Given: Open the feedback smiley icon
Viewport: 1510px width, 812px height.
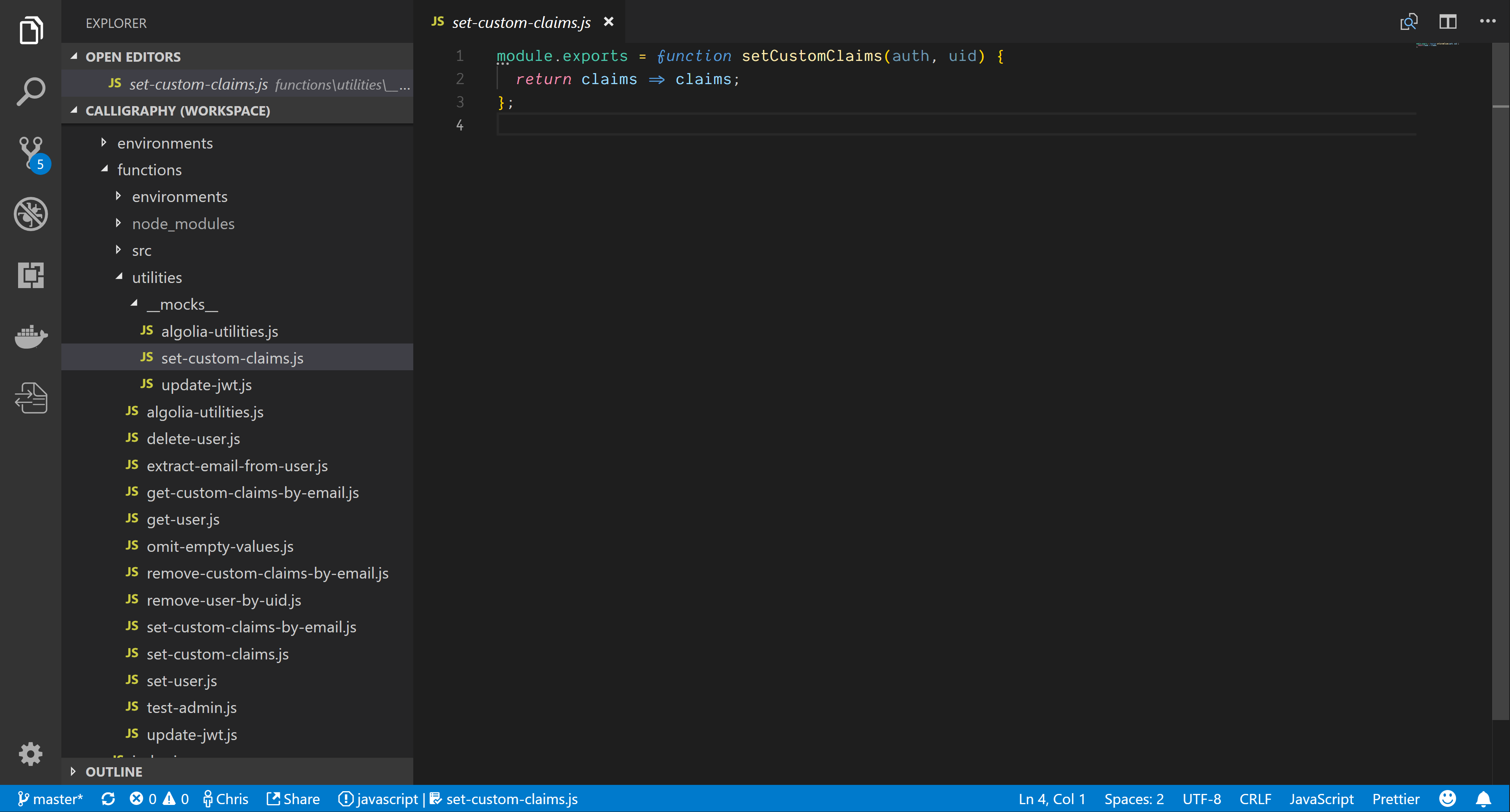Looking at the screenshot, I should click(1447, 799).
